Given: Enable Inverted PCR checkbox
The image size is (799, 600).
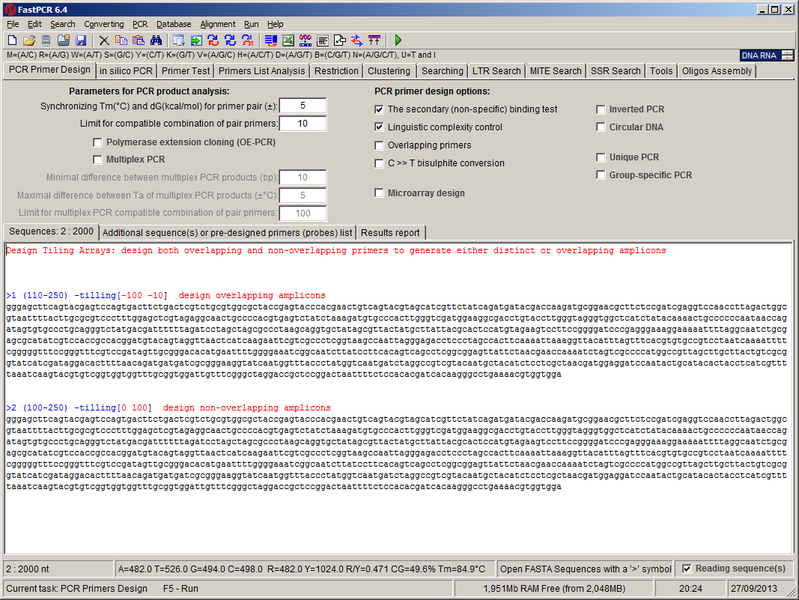Looking at the screenshot, I should (600, 109).
